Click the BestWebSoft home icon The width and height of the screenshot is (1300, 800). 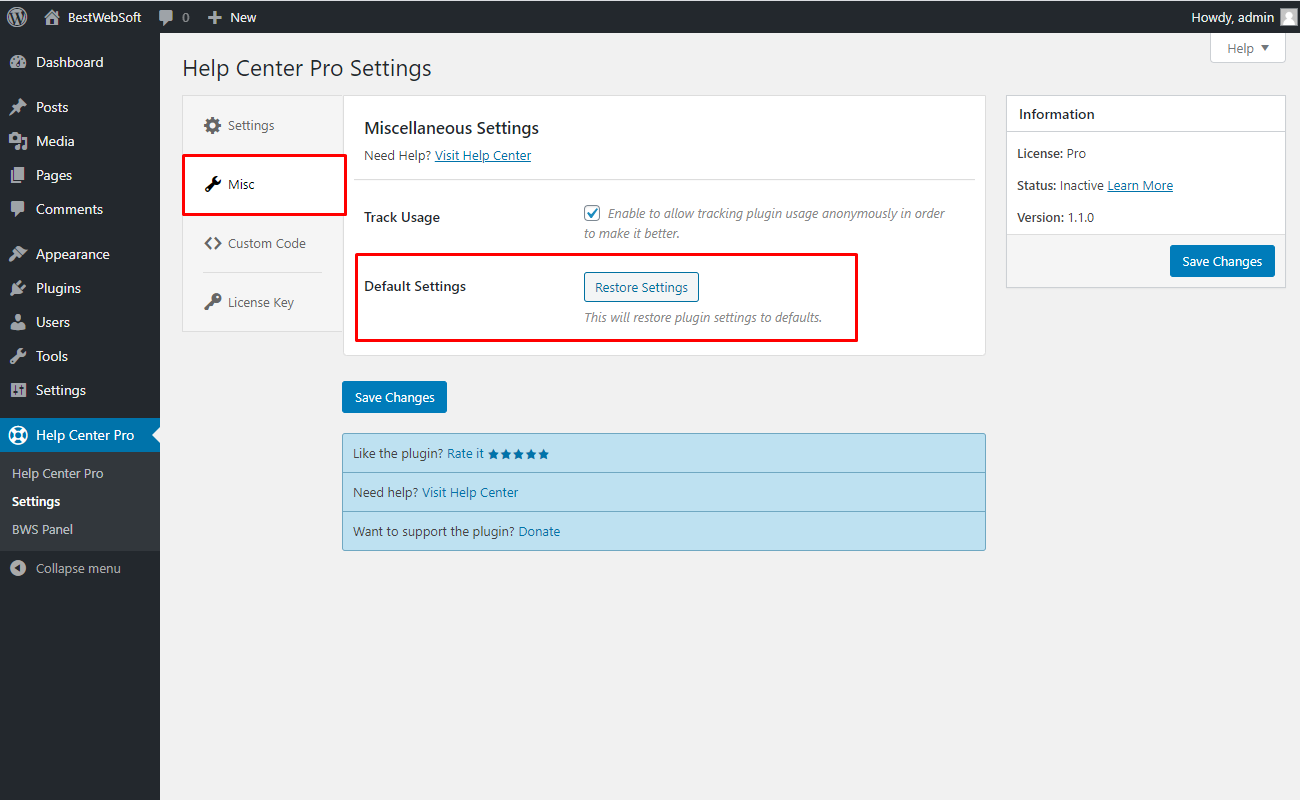[x=52, y=17]
